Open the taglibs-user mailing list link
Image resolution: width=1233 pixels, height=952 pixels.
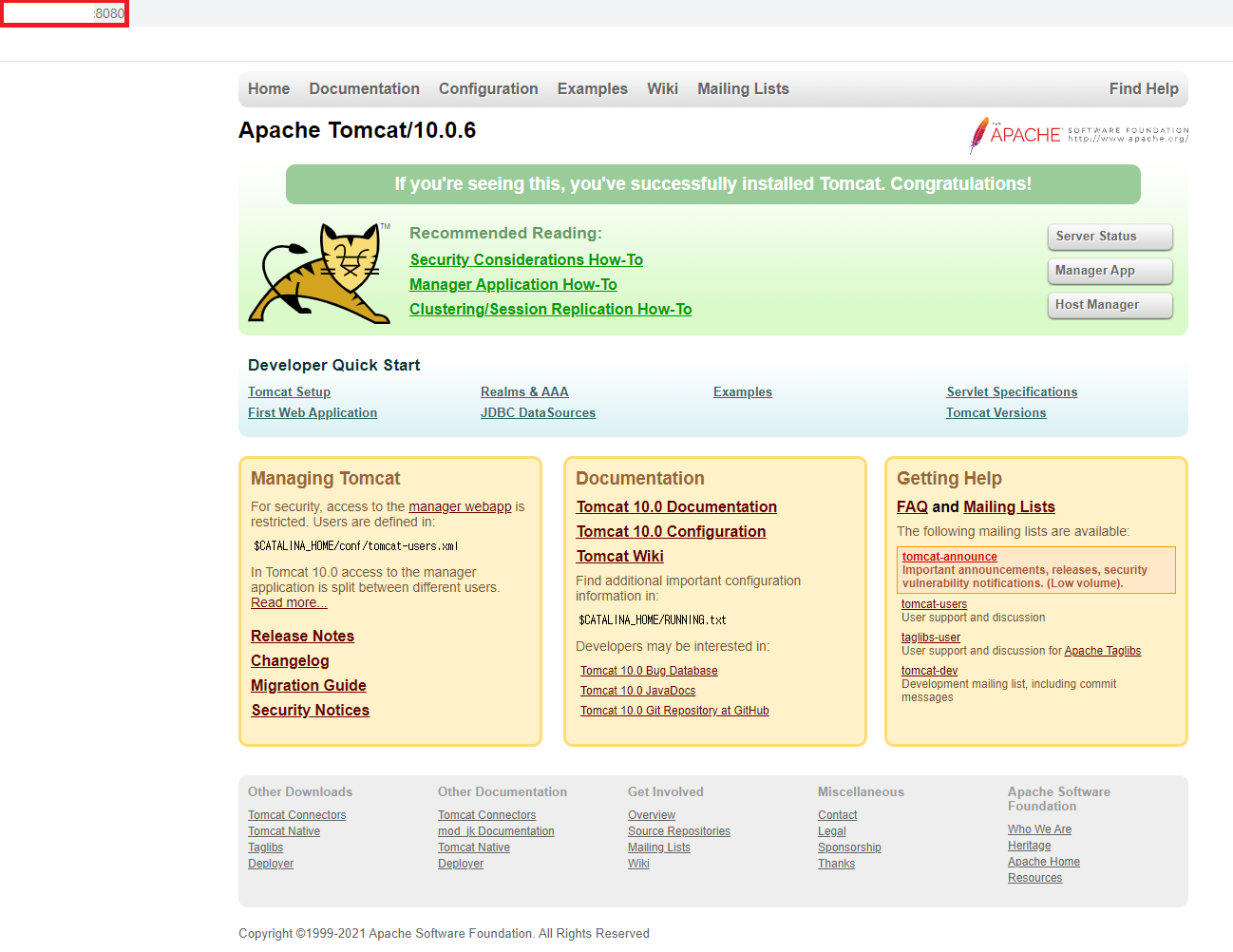(x=930, y=638)
